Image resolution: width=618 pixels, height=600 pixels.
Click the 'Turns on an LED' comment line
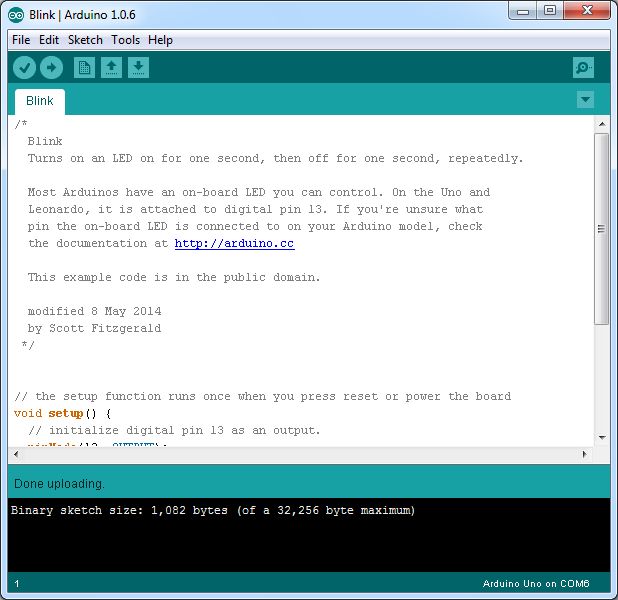point(275,158)
